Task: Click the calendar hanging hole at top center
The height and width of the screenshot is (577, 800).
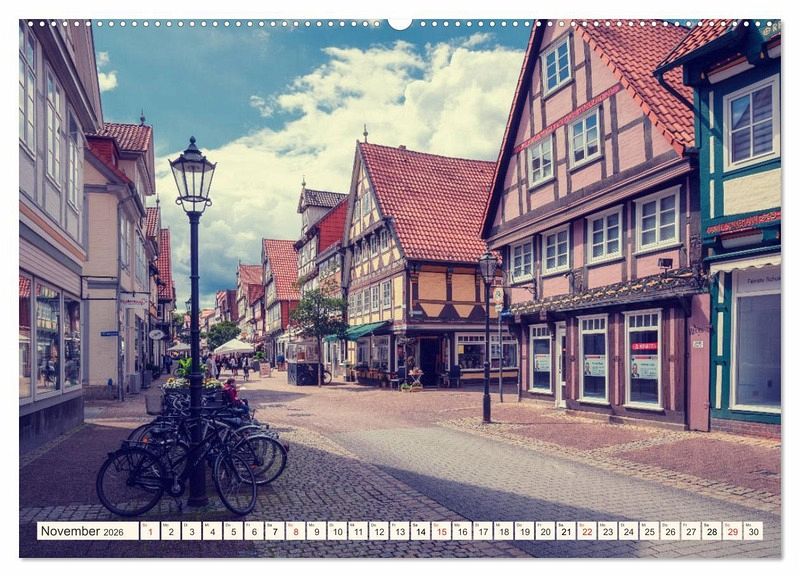Action: [400, 23]
